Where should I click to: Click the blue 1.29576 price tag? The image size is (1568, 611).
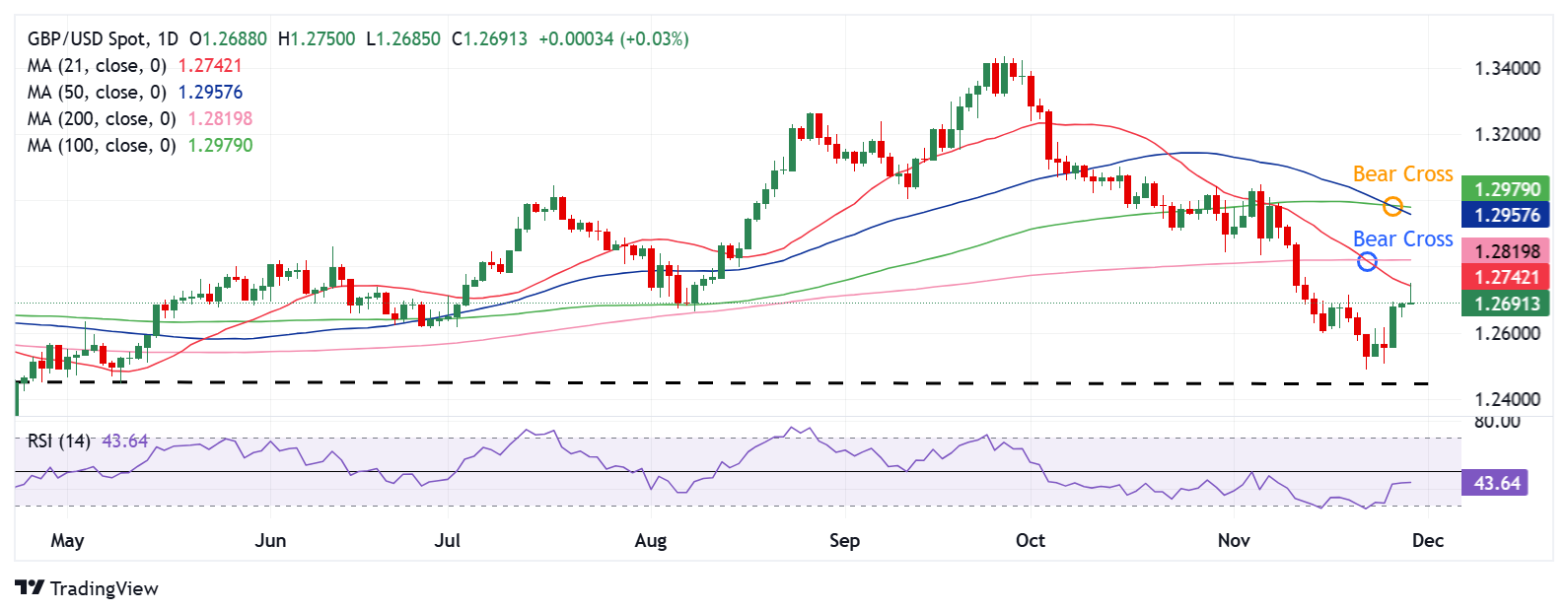tap(1506, 215)
